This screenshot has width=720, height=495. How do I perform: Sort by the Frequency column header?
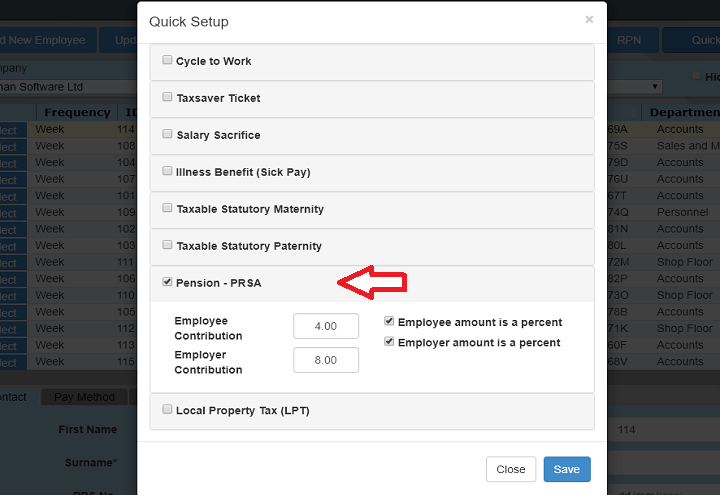tap(77, 112)
